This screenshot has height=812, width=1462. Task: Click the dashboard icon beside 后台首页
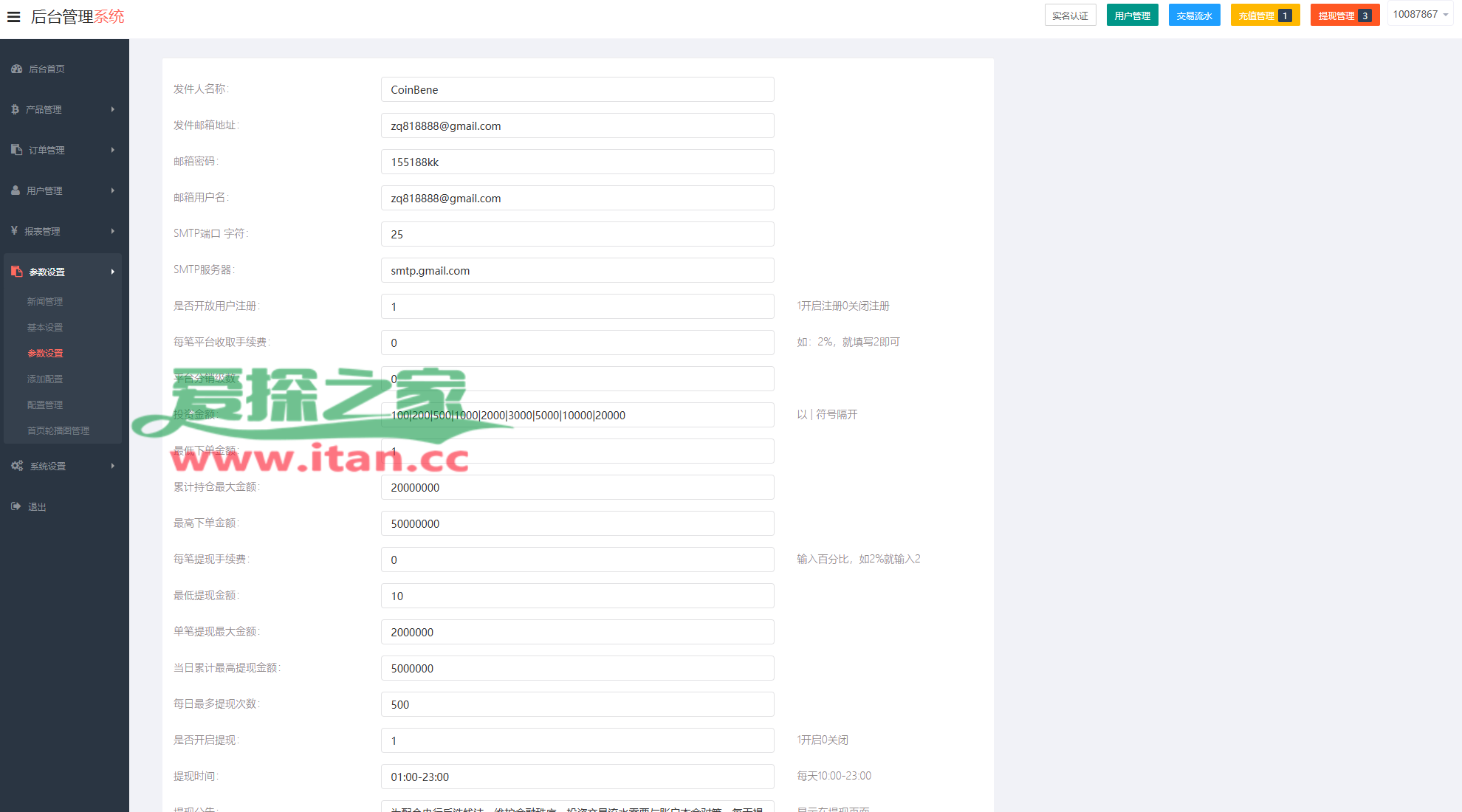coord(16,69)
